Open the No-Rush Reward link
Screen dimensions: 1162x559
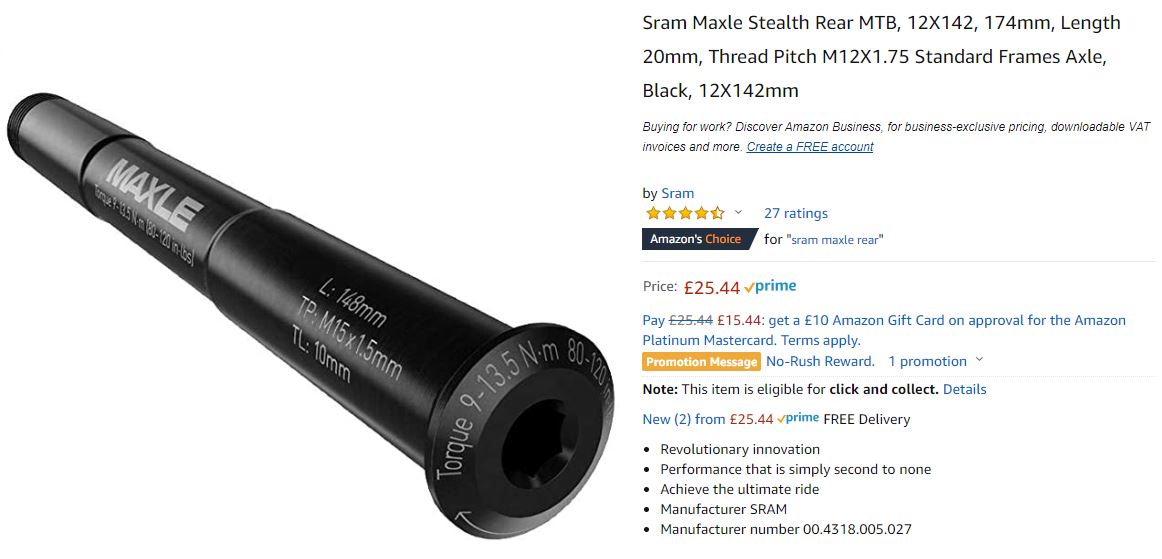click(820, 362)
